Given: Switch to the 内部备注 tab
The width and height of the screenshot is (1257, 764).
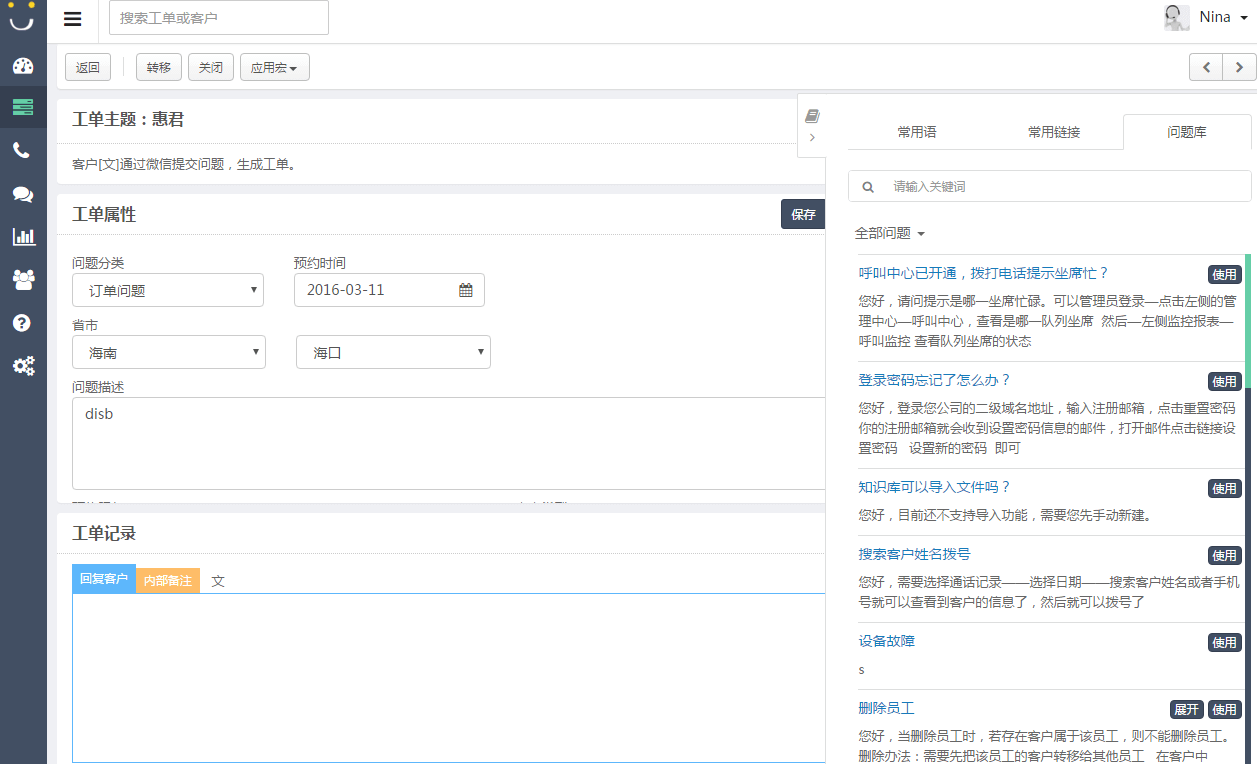Looking at the screenshot, I should (x=168, y=580).
